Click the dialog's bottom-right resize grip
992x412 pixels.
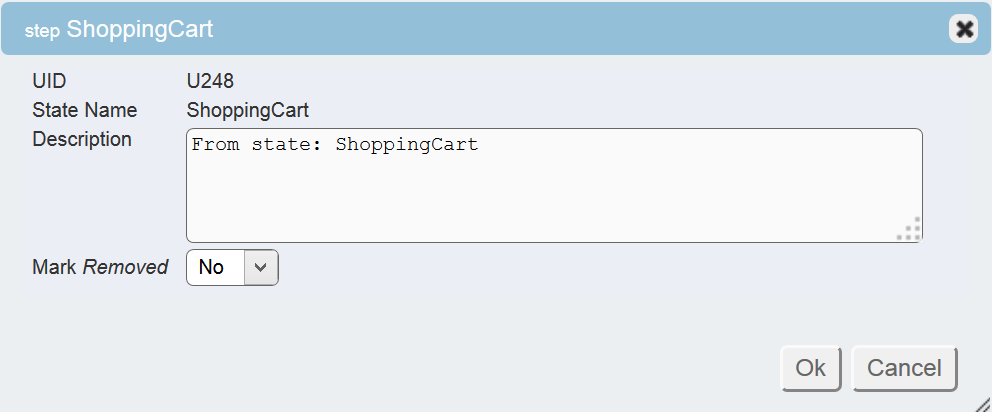coord(982,403)
